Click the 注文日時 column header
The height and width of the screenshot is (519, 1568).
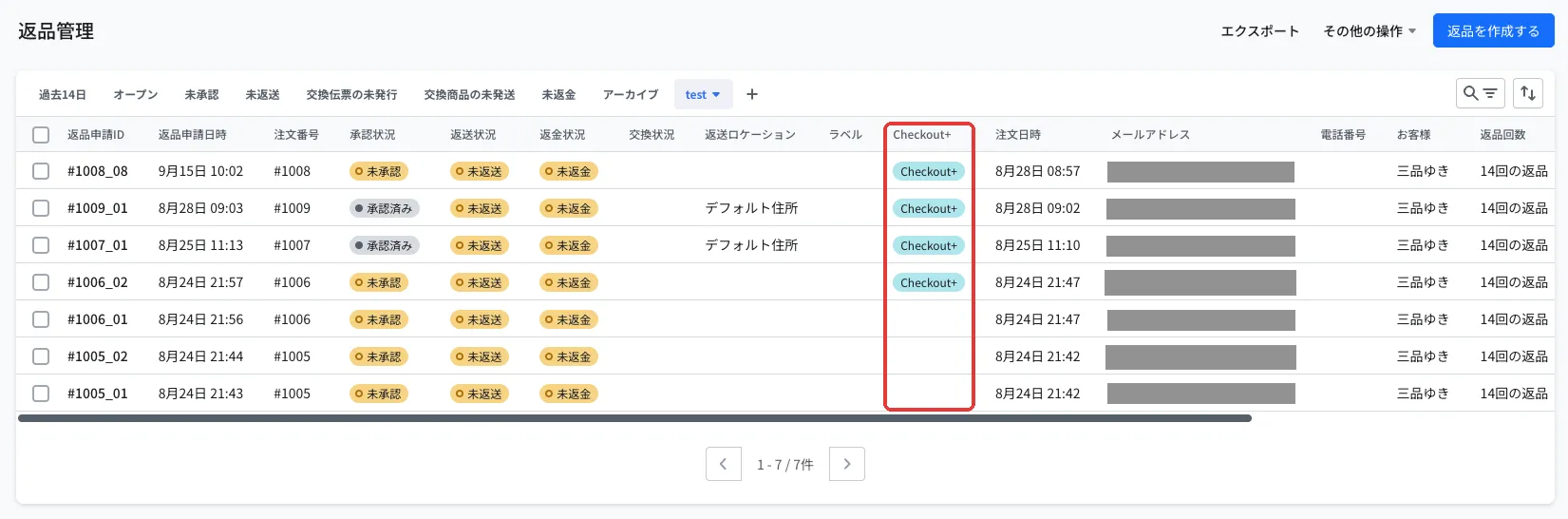[1018, 135]
